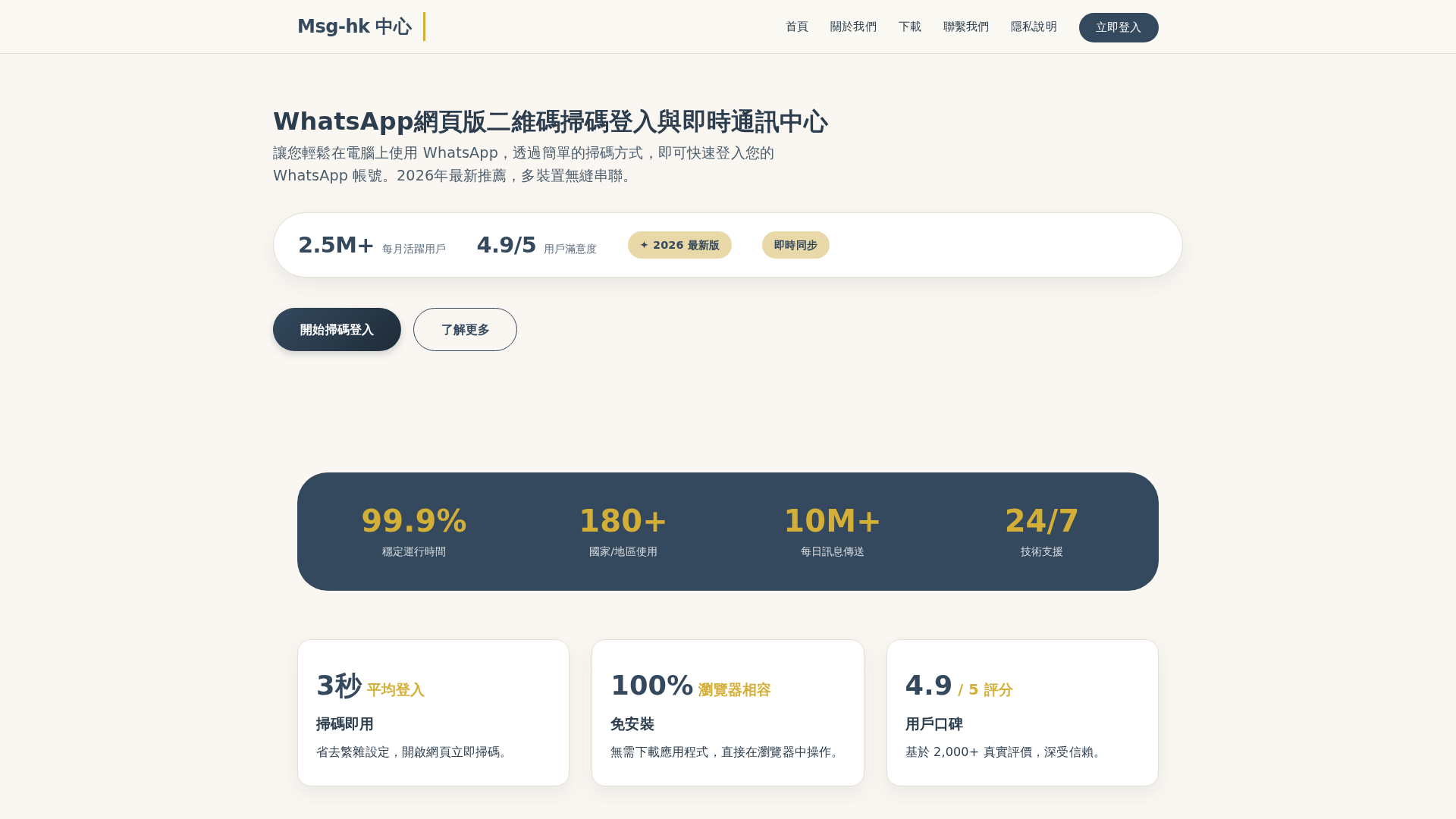Image resolution: width=1456 pixels, height=819 pixels.
Task: Click the 4.9/5 satisfaction rating
Action: [x=507, y=245]
